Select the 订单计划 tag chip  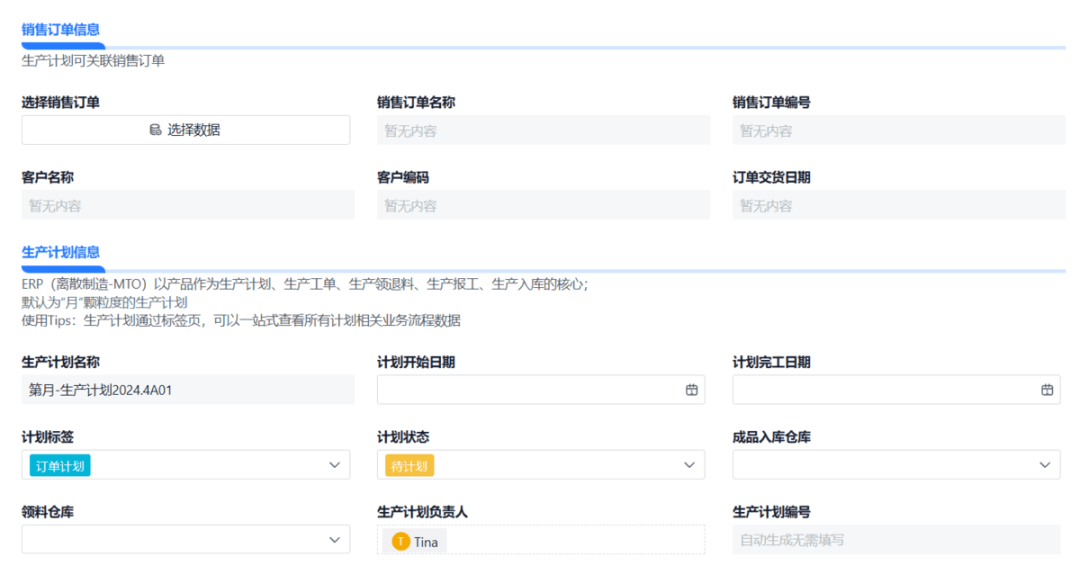pyautogui.click(x=62, y=466)
